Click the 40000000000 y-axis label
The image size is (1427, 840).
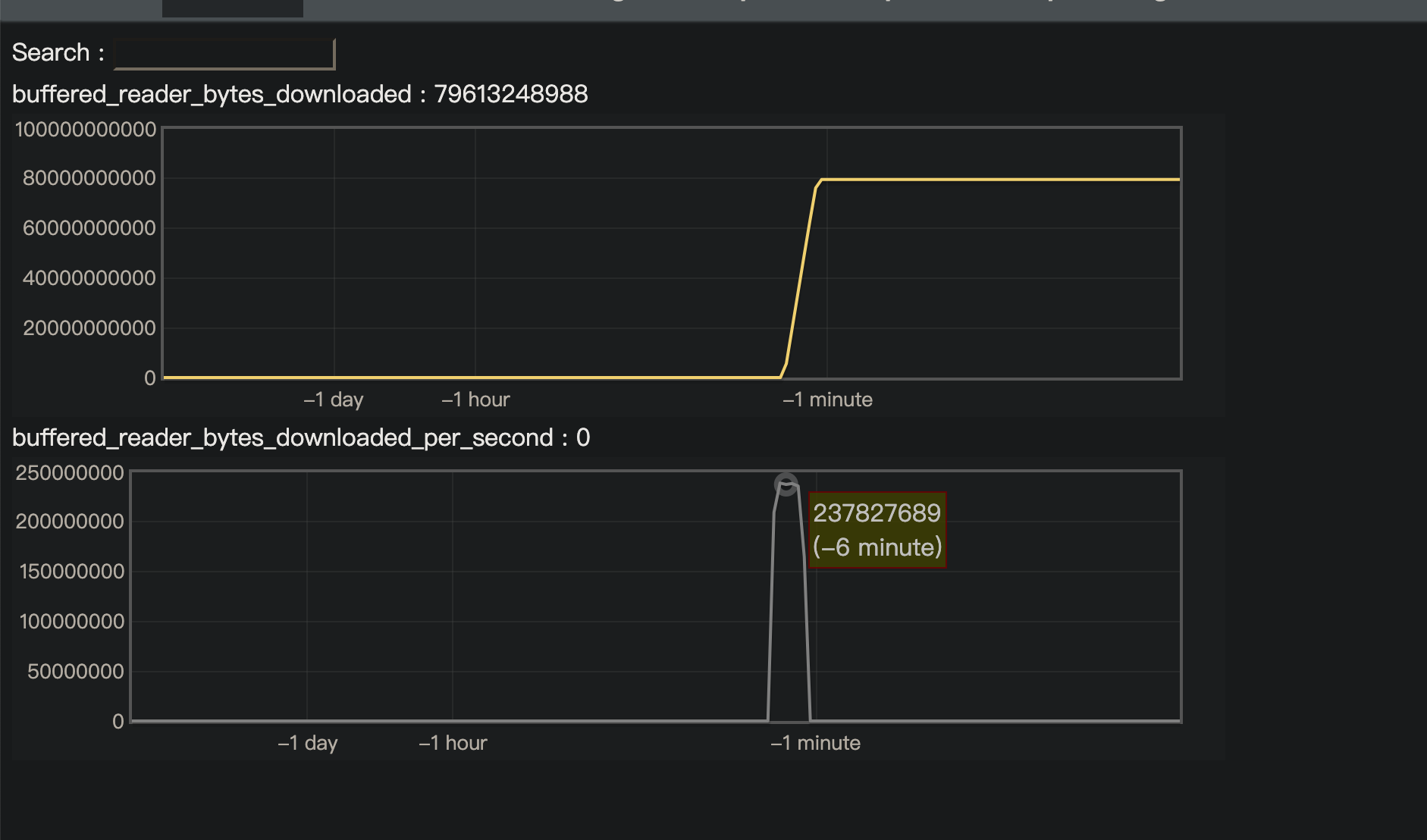coord(89,278)
